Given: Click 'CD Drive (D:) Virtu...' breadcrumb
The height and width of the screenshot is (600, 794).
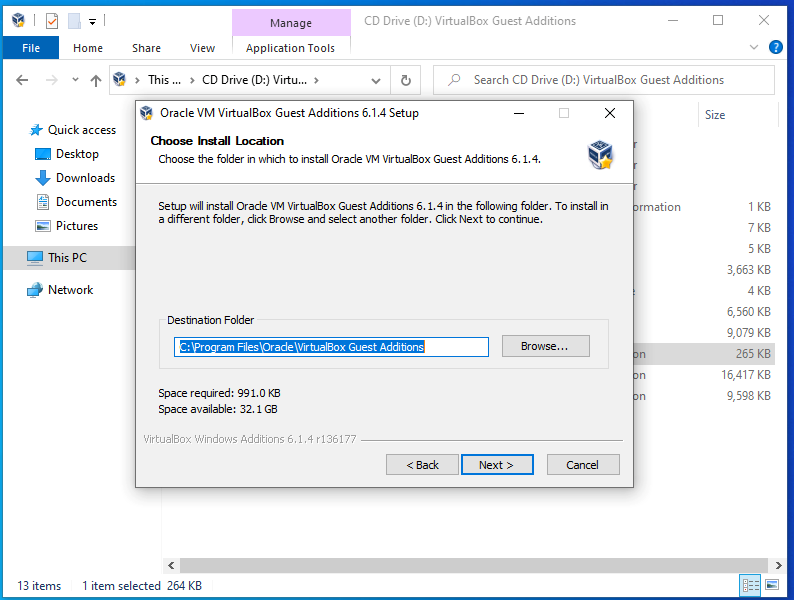Looking at the screenshot, I should [254, 80].
